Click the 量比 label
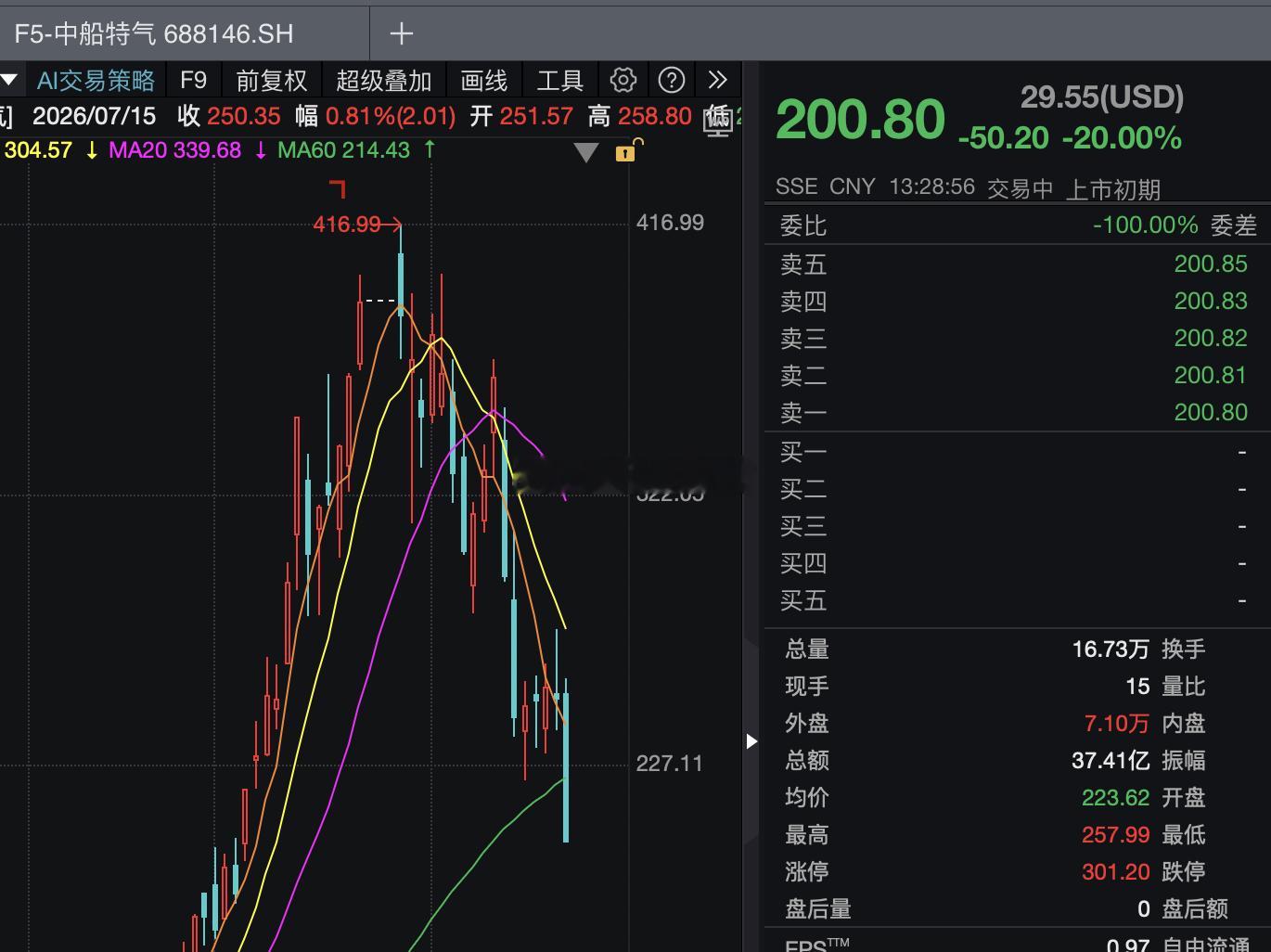1271x952 pixels. pyautogui.click(x=1184, y=687)
